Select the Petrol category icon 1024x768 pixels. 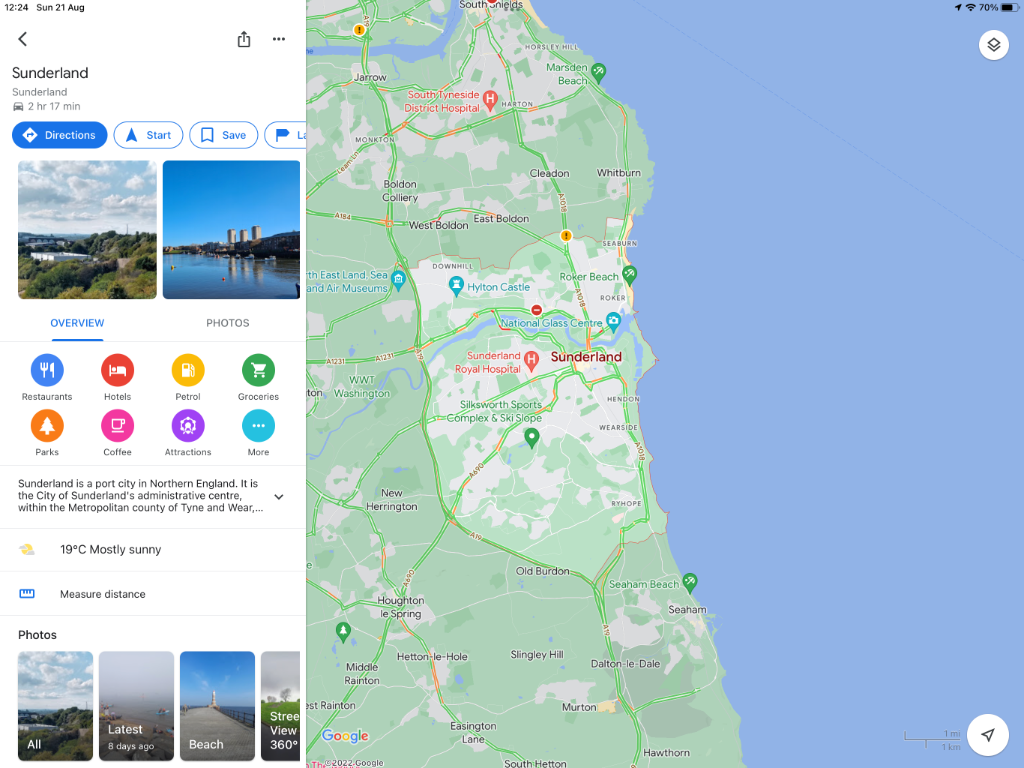[188, 371]
